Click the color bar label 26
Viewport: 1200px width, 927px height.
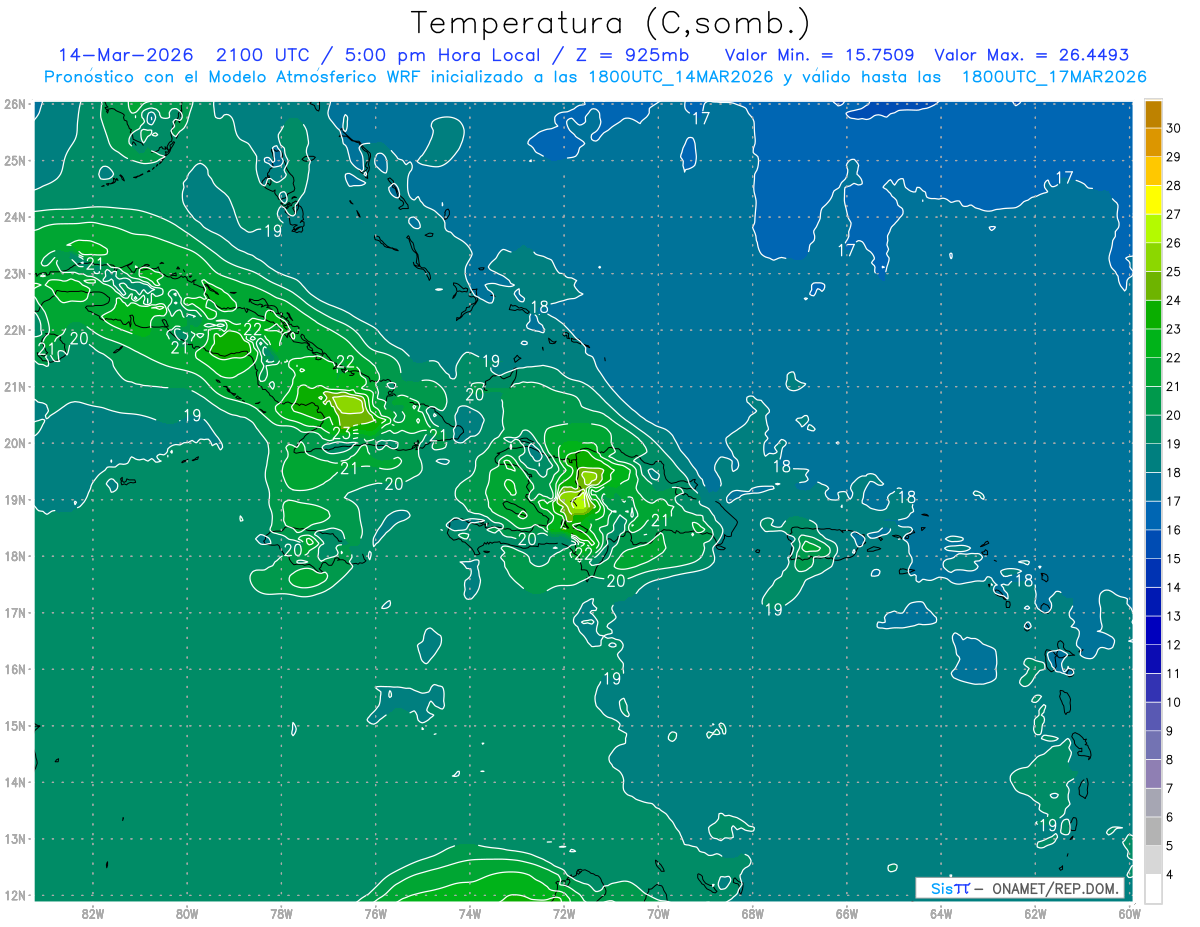pos(1174,243)
